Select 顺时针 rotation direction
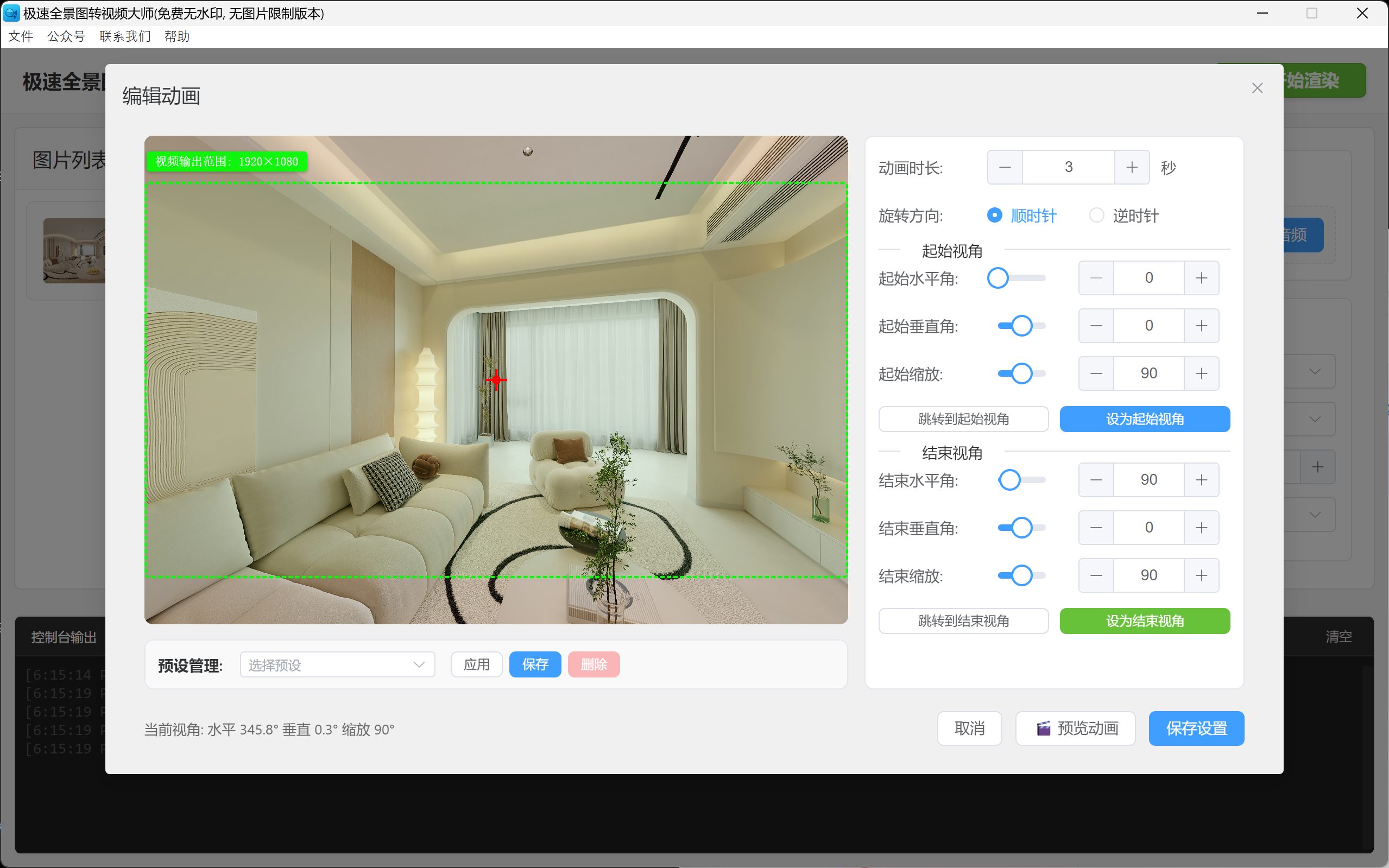Screen dimensions: 1389x868 tap(995, 216)
